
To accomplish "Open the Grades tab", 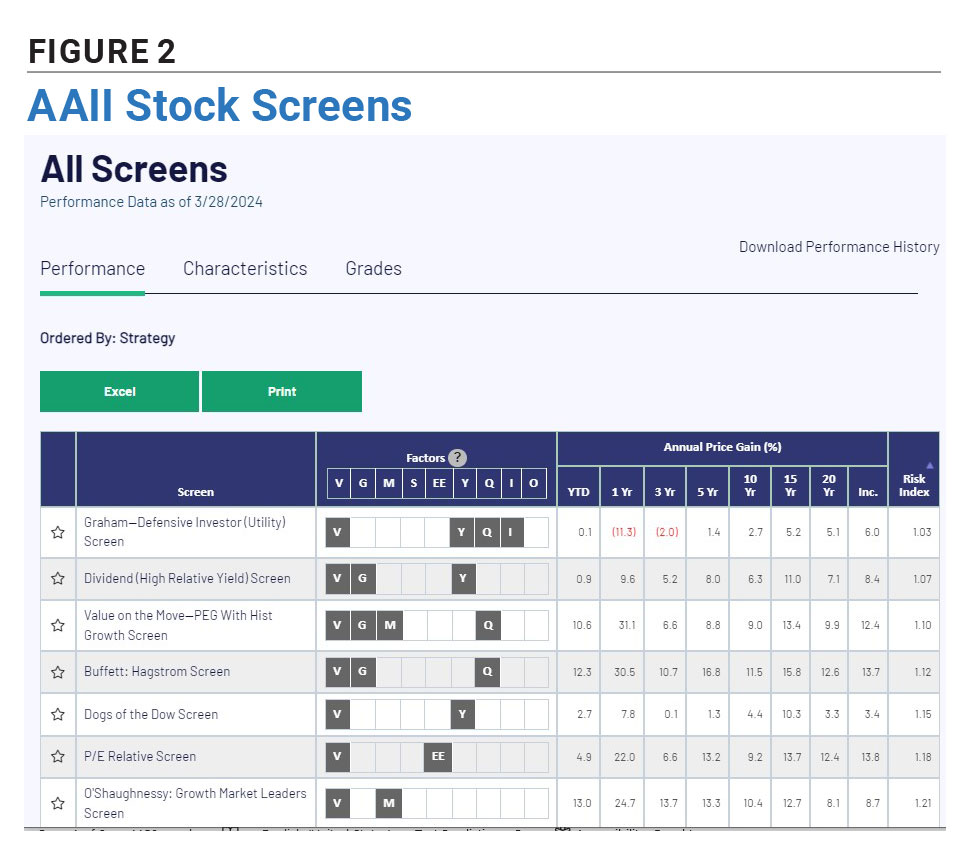I will coord(373,268).
